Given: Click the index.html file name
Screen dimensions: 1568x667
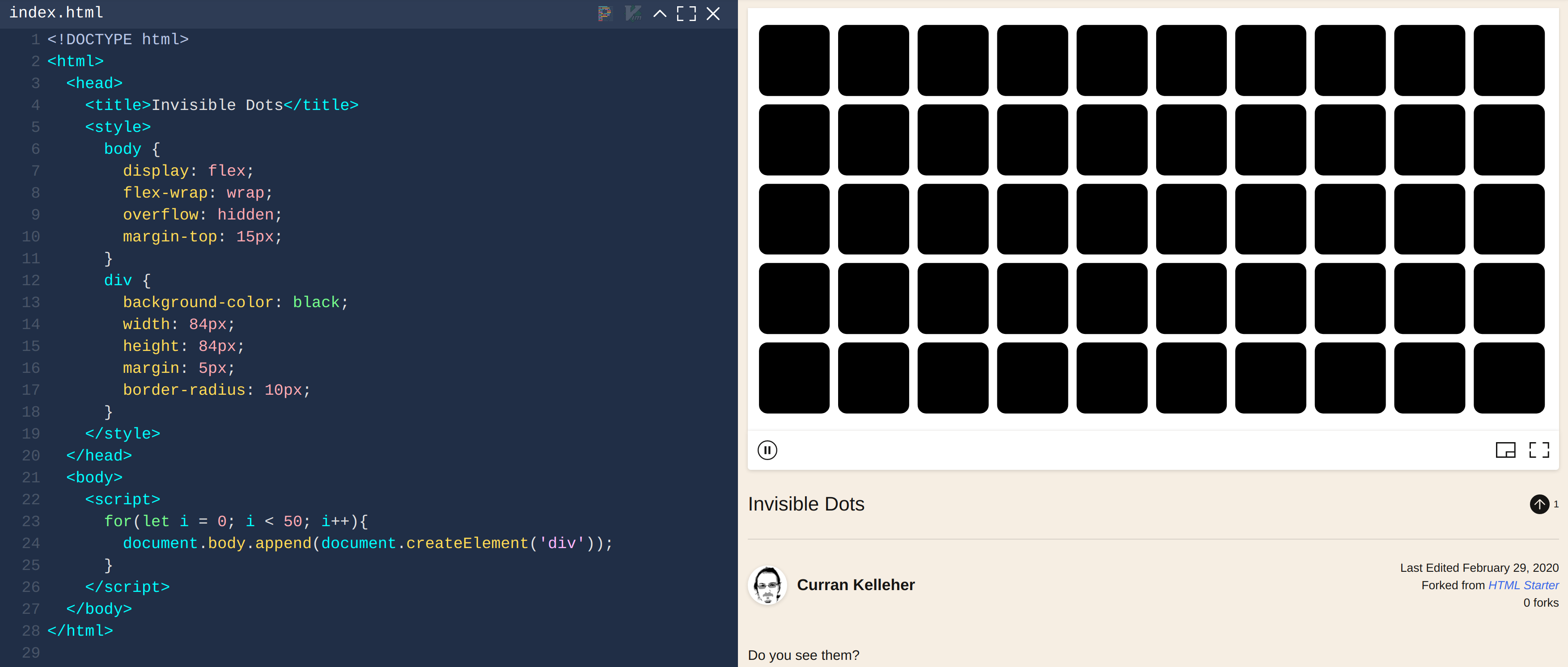Looking at the screenshot, I should (x=56, y=12).
